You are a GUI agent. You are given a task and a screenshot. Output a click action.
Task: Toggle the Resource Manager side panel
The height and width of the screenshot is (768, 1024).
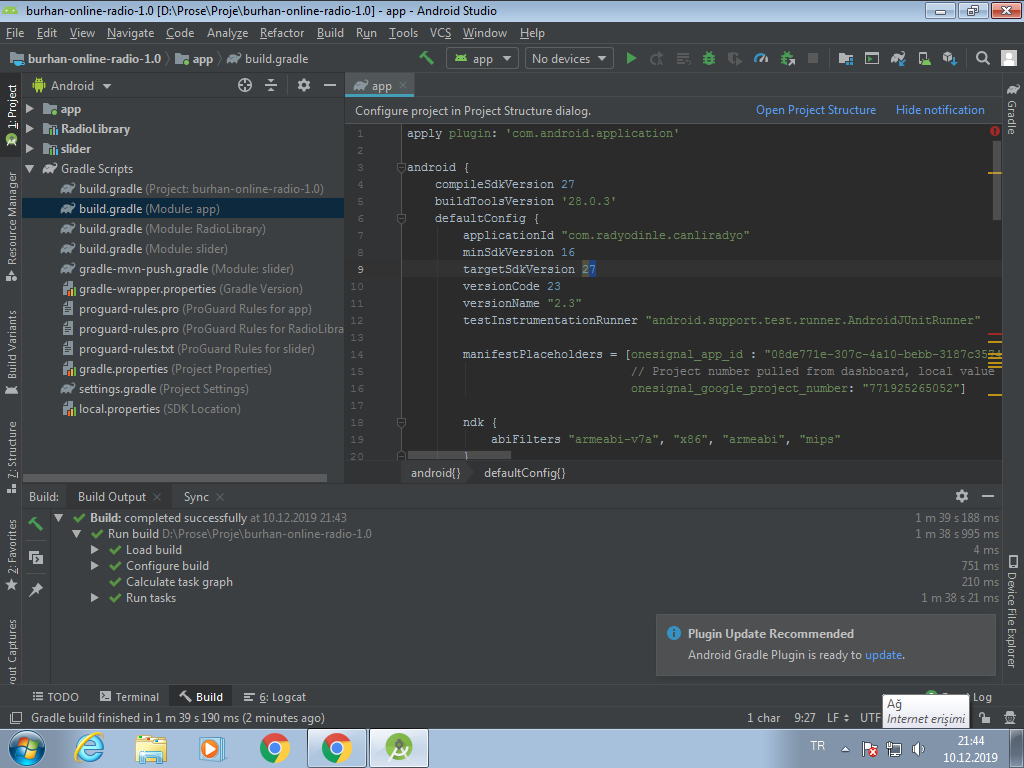tap(11, 227)
